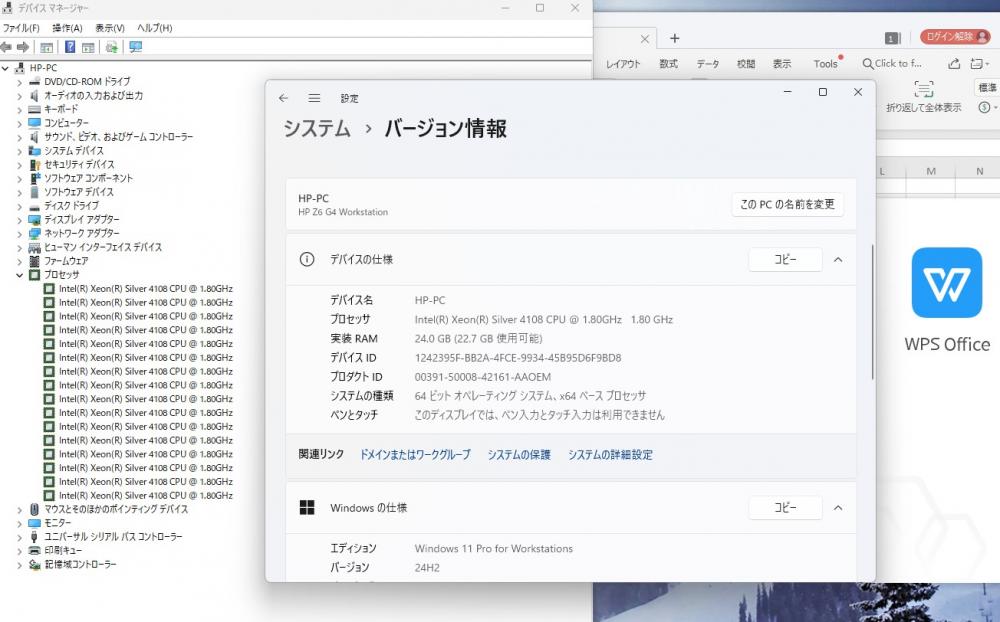The width and height of the screenshot is (1000, 622).
Task: Select セキュリティ デバイス tree item
Action: (79, 165)
